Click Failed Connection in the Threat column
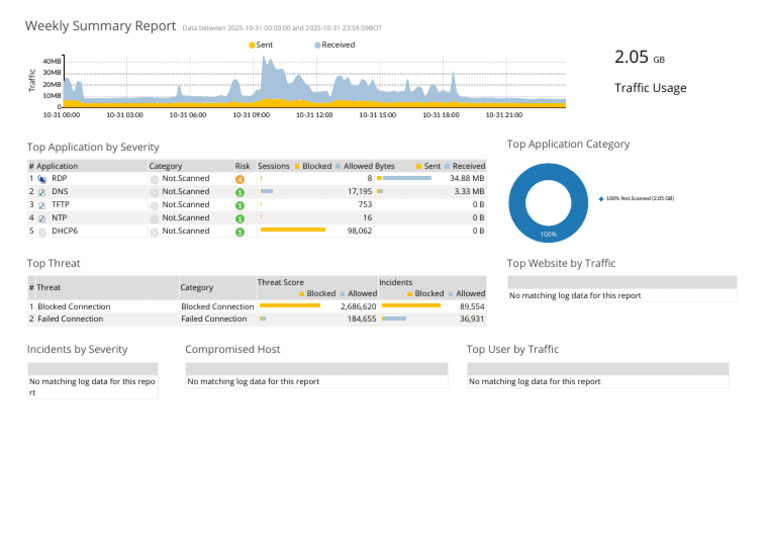Viewport: 768px width, 543px height. coord(71,319)
